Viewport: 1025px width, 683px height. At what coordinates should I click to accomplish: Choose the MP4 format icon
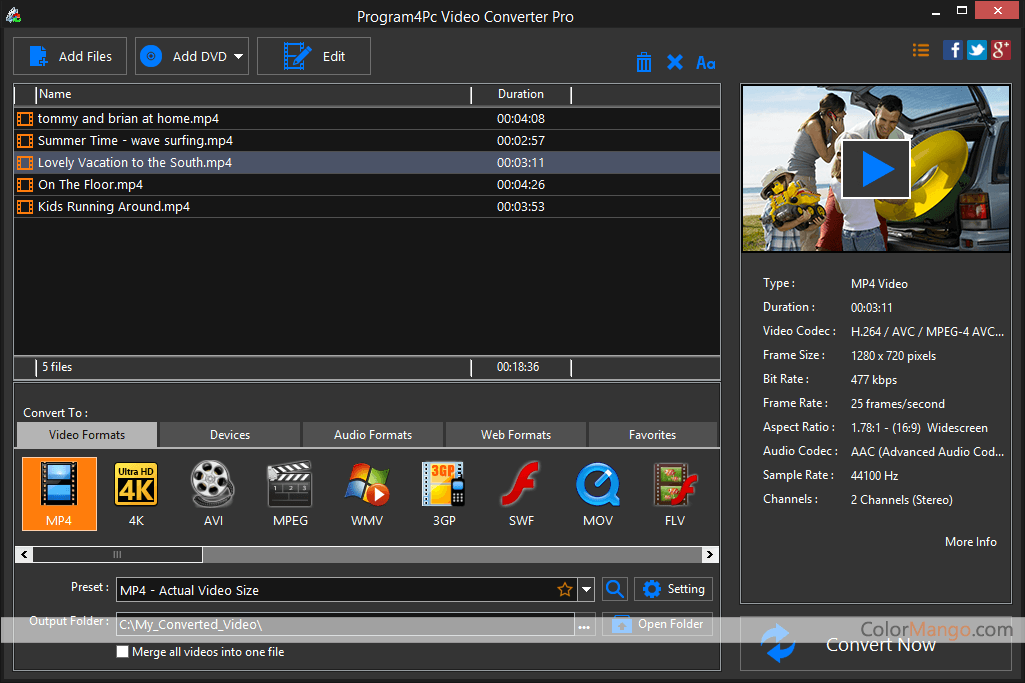[59, 493]
